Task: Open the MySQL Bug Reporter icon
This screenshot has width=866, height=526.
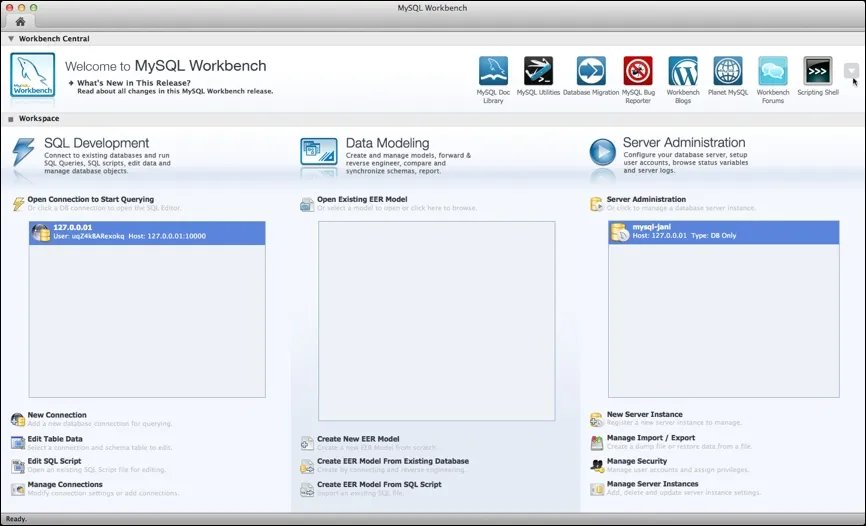Action: point(638,71)
